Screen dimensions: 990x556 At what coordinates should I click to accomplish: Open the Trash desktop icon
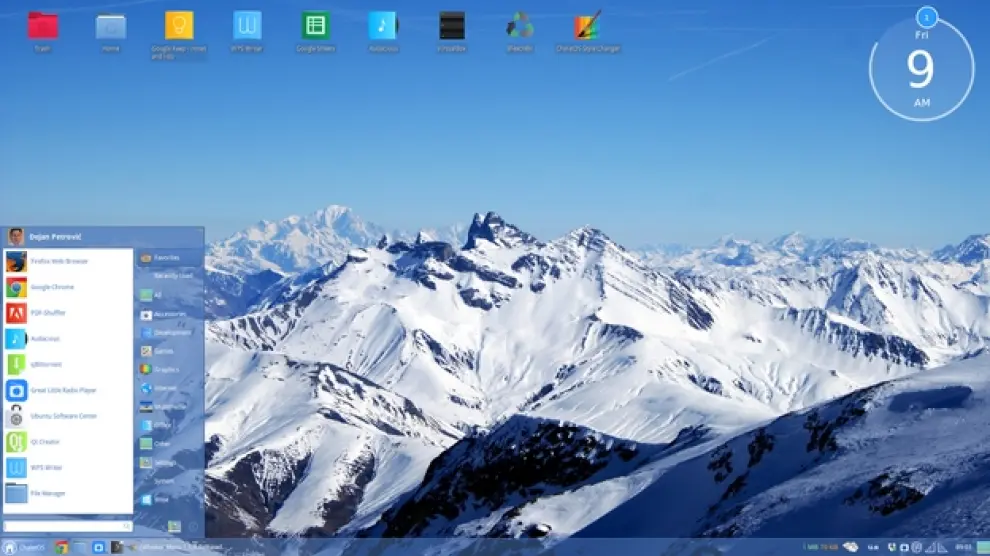(42, 29)
